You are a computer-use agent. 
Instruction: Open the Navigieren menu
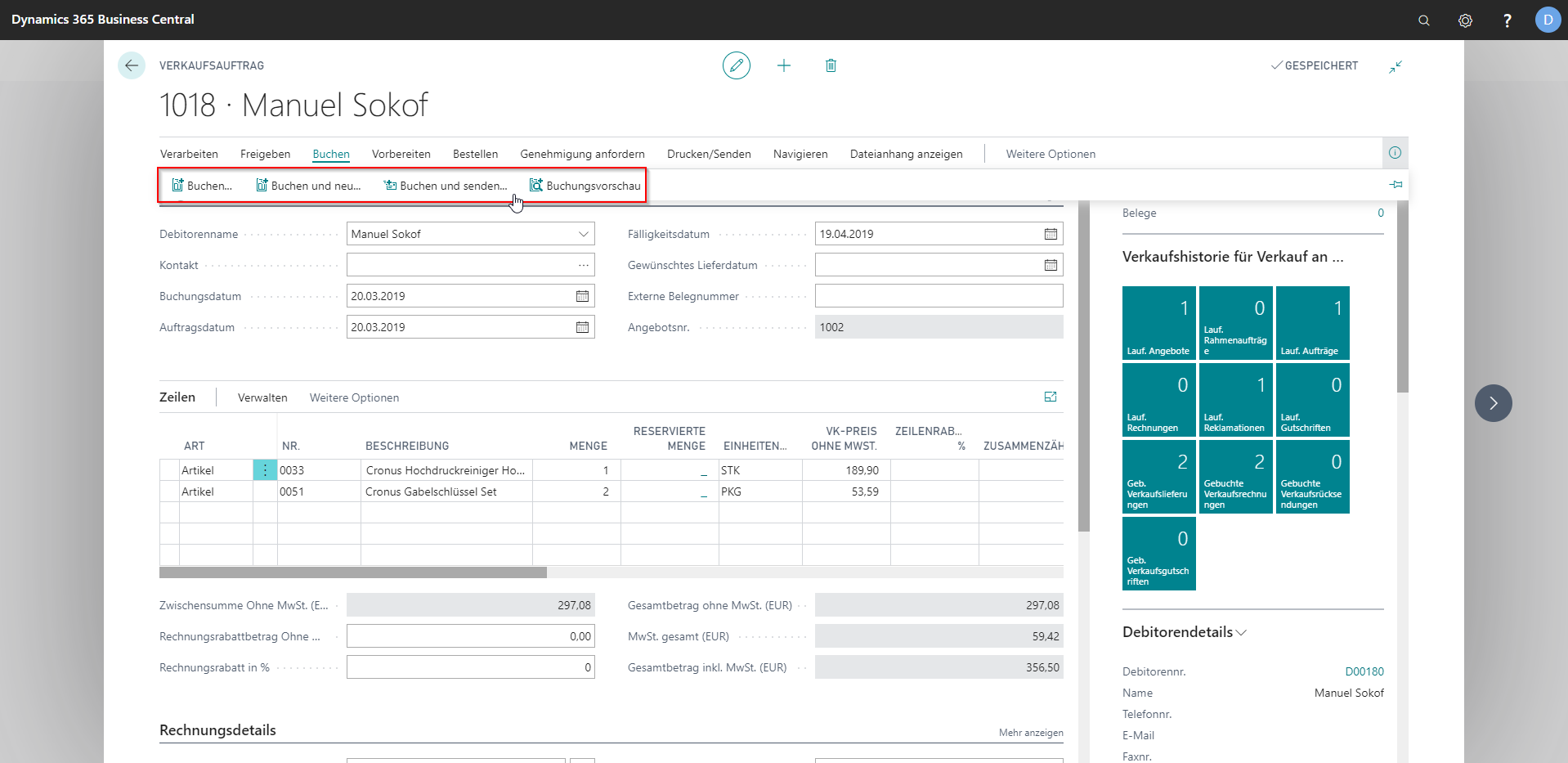800,154
